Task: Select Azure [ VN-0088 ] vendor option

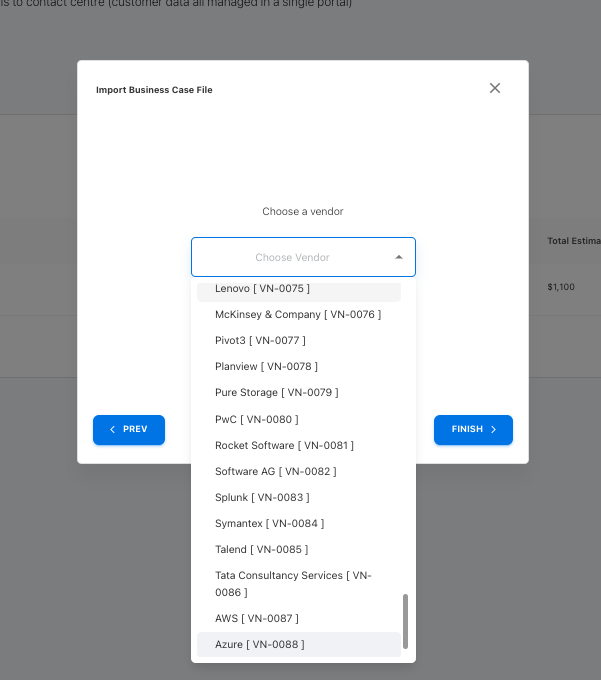Action: [x=259, y=644]
